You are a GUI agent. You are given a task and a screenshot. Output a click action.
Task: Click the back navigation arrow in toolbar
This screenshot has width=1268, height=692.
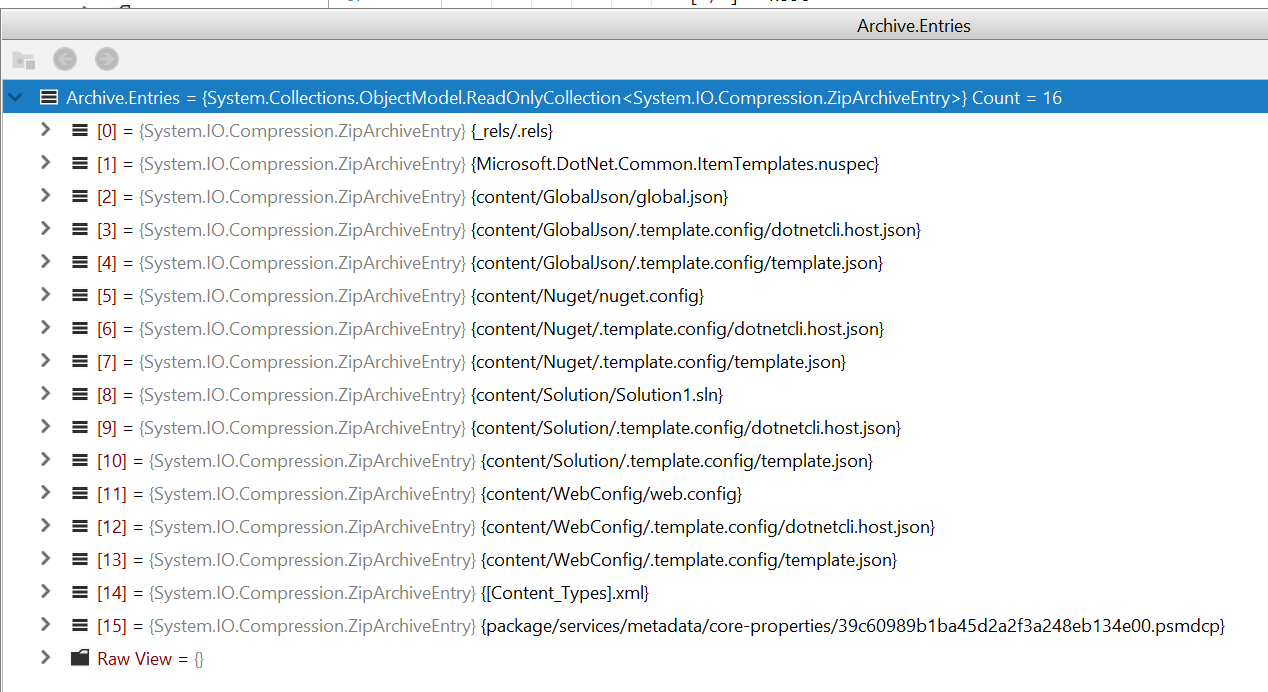click(x=65, y=59)
